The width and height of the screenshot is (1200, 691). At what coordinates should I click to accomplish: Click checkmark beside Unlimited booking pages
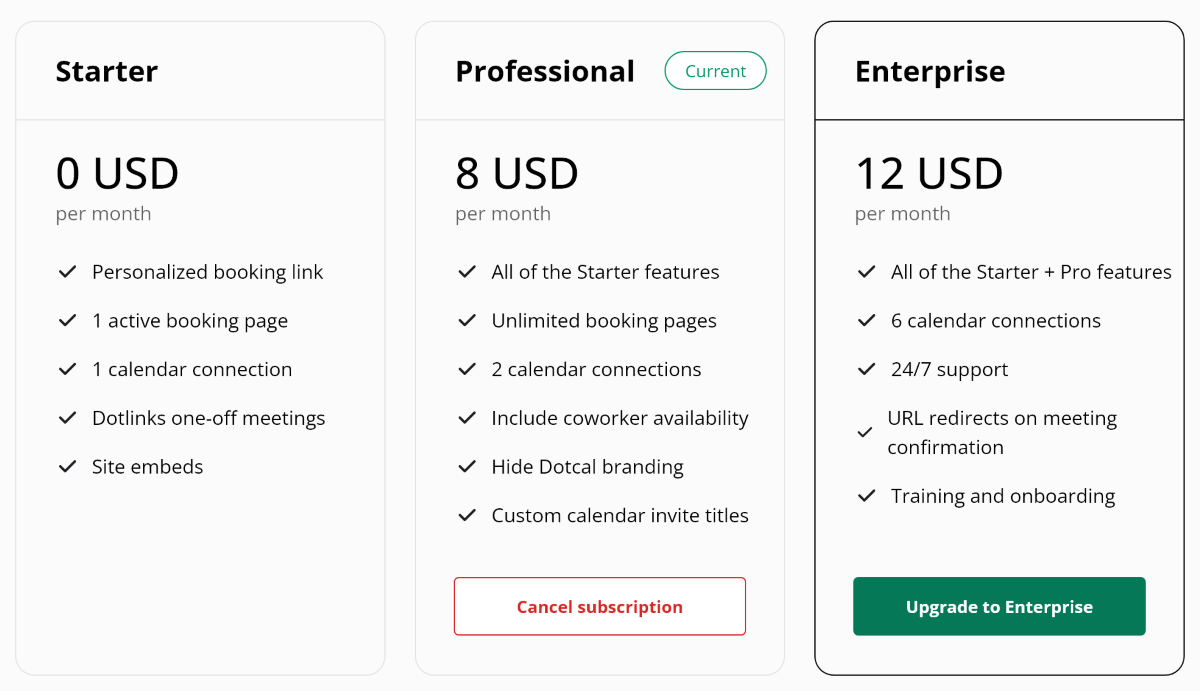click(x=467, y=321)
